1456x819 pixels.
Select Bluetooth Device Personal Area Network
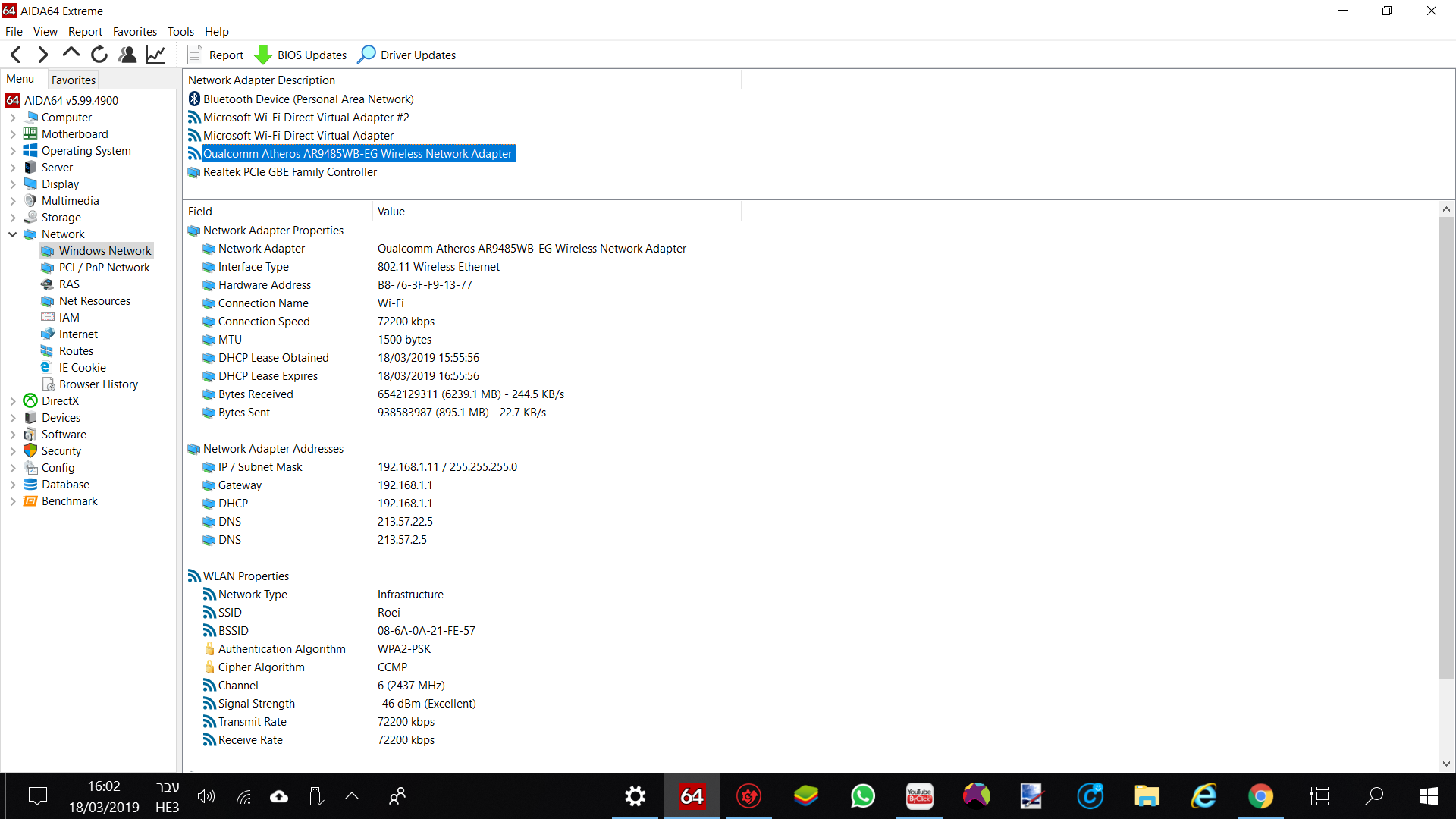(308, 99)
